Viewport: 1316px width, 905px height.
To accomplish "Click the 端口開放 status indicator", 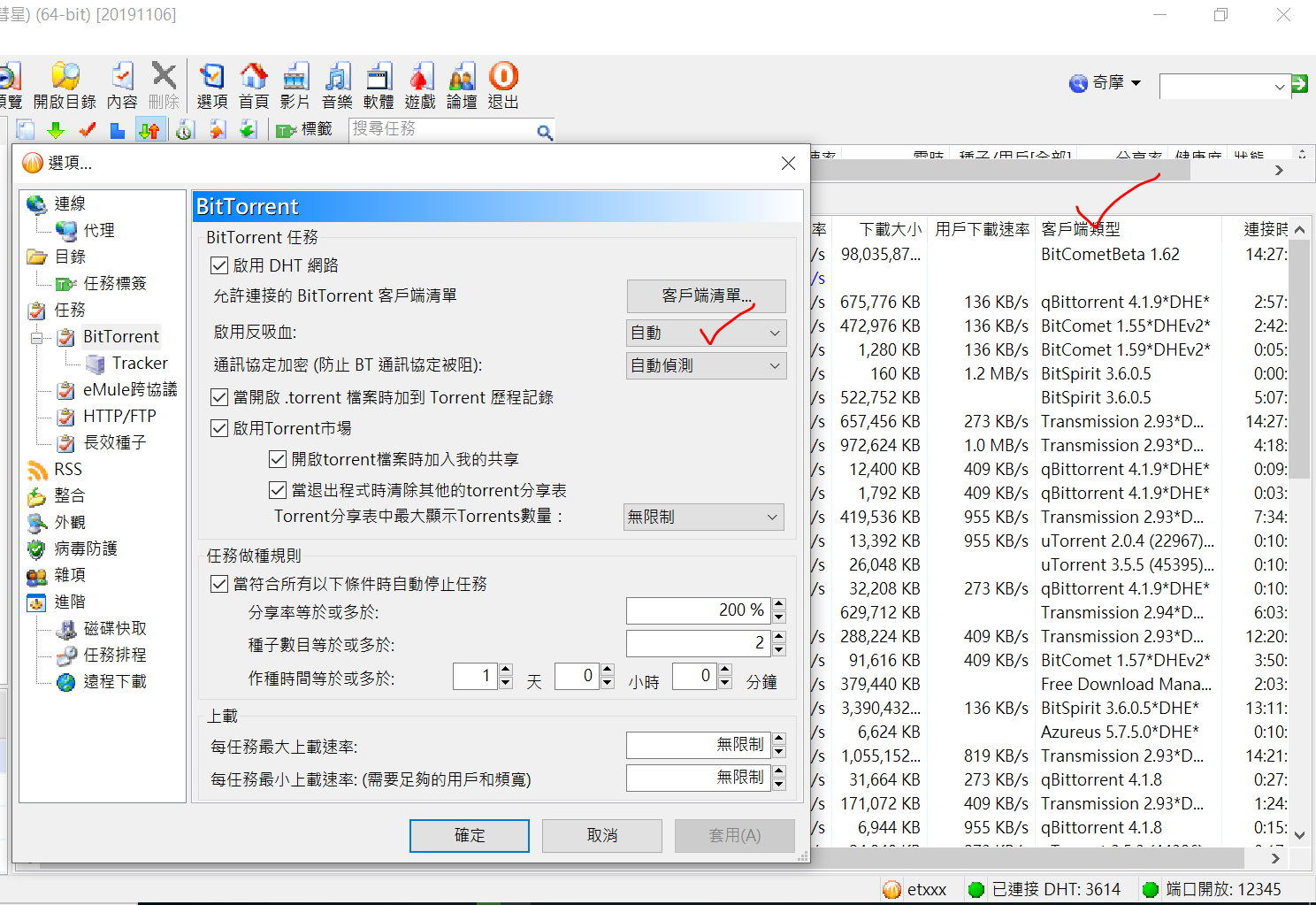I will [x=1212, y=889].
